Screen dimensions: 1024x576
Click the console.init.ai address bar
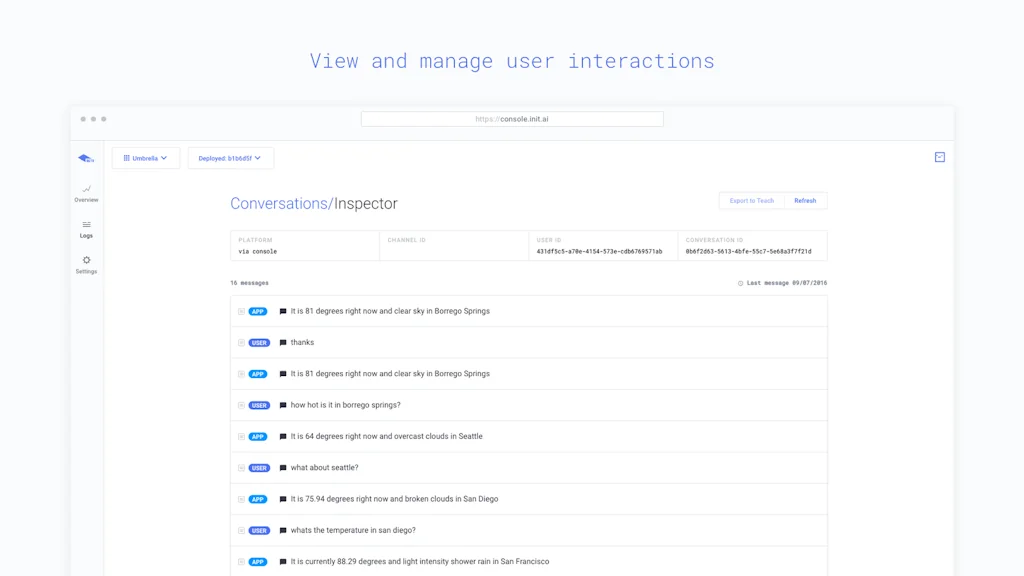[513, 118]
